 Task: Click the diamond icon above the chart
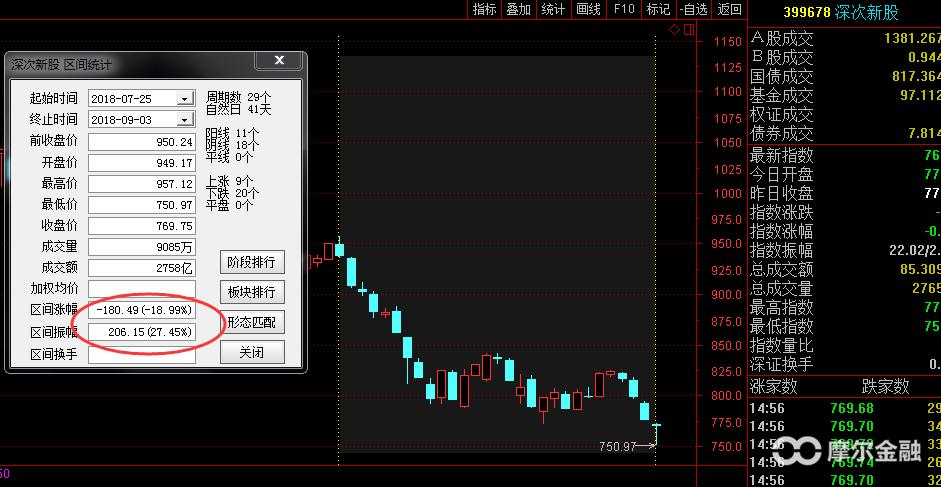(675, 29)
